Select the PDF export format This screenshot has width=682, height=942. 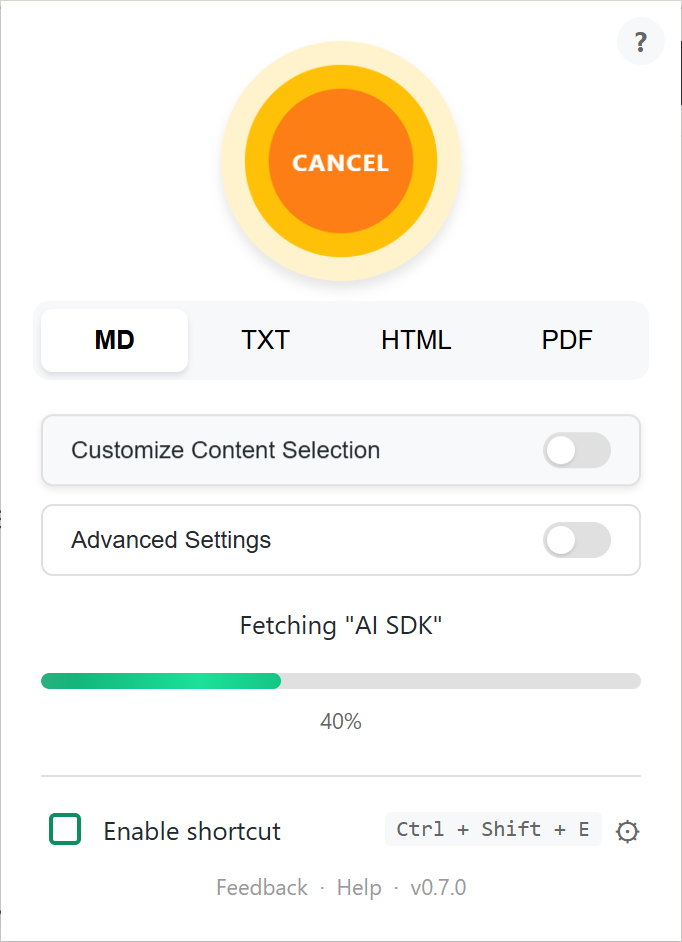(x=567, y=340)
